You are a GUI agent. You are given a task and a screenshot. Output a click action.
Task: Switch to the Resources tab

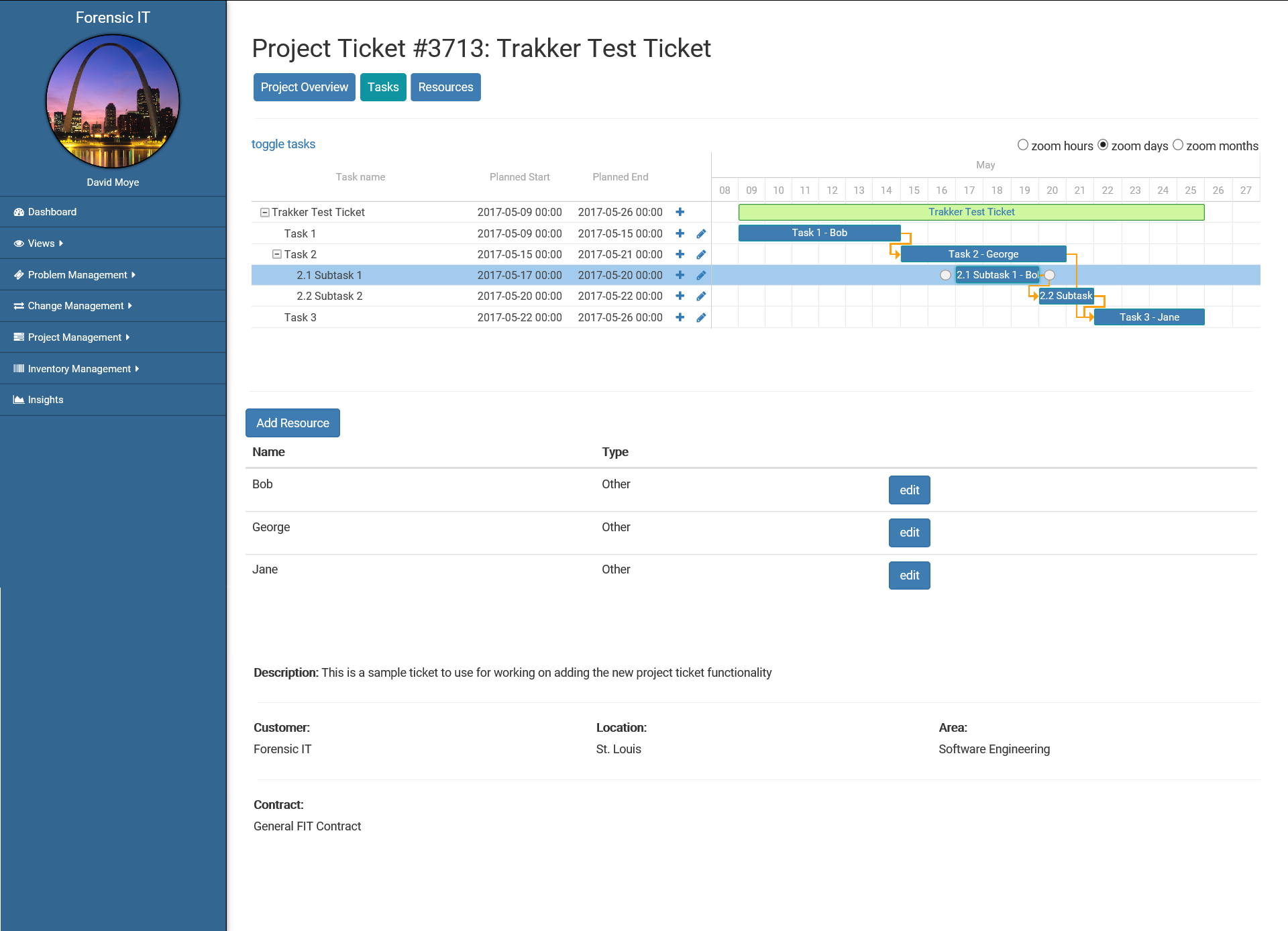coord(445,87)
